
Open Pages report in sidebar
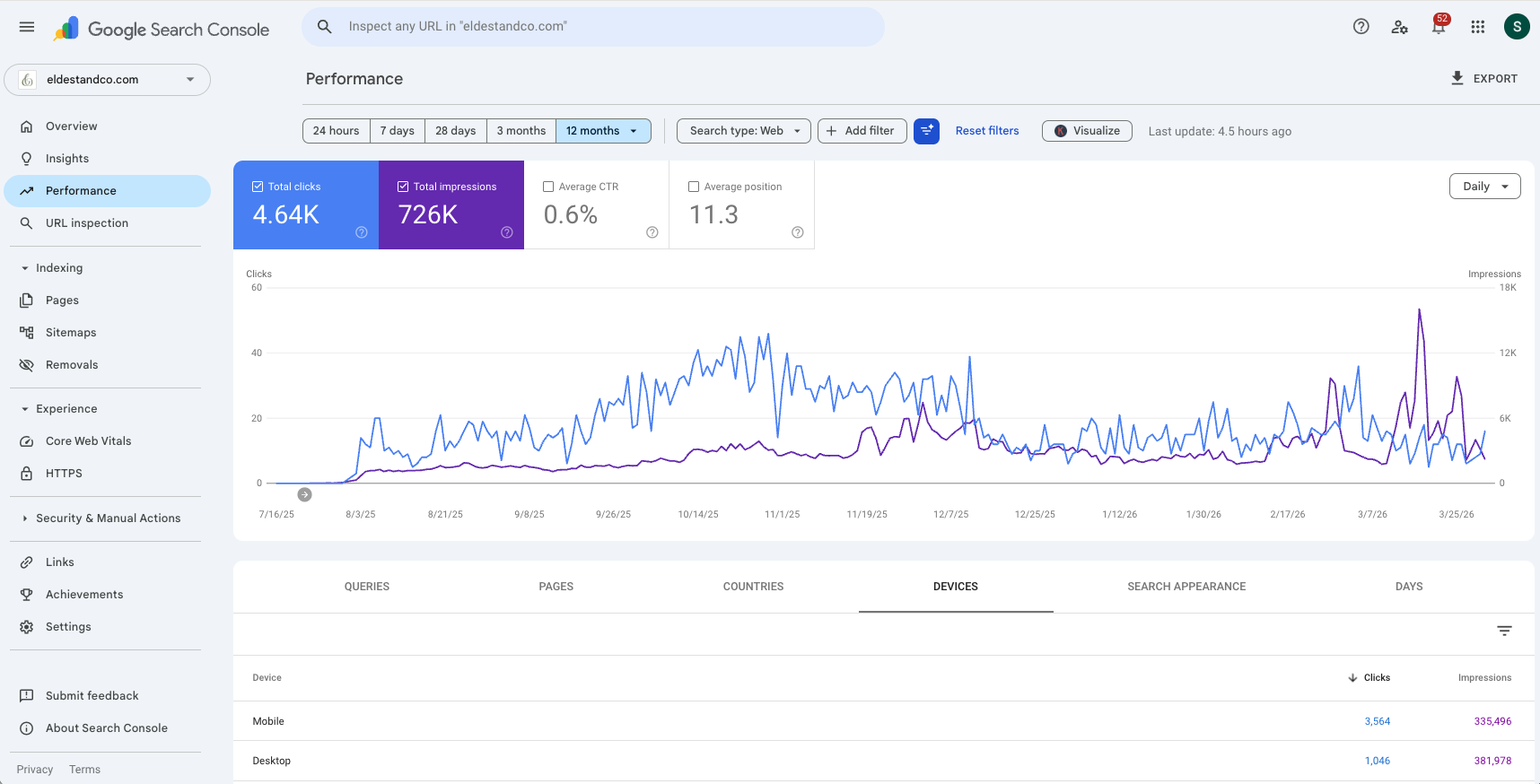tap(107, 301)
